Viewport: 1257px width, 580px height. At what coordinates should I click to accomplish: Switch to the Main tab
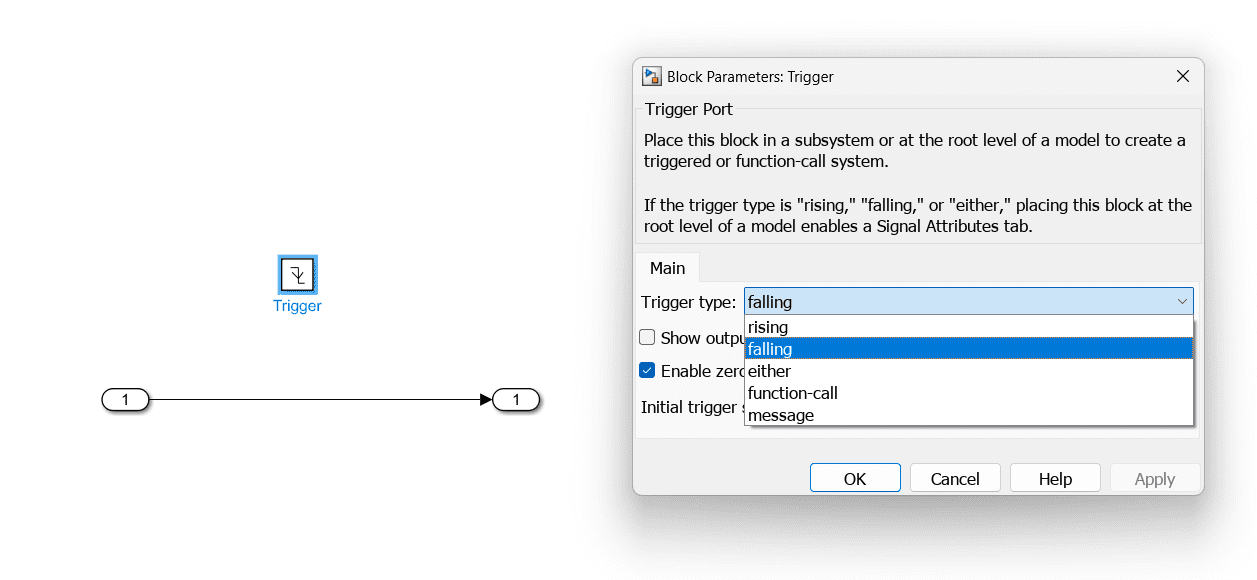[667, 268]
